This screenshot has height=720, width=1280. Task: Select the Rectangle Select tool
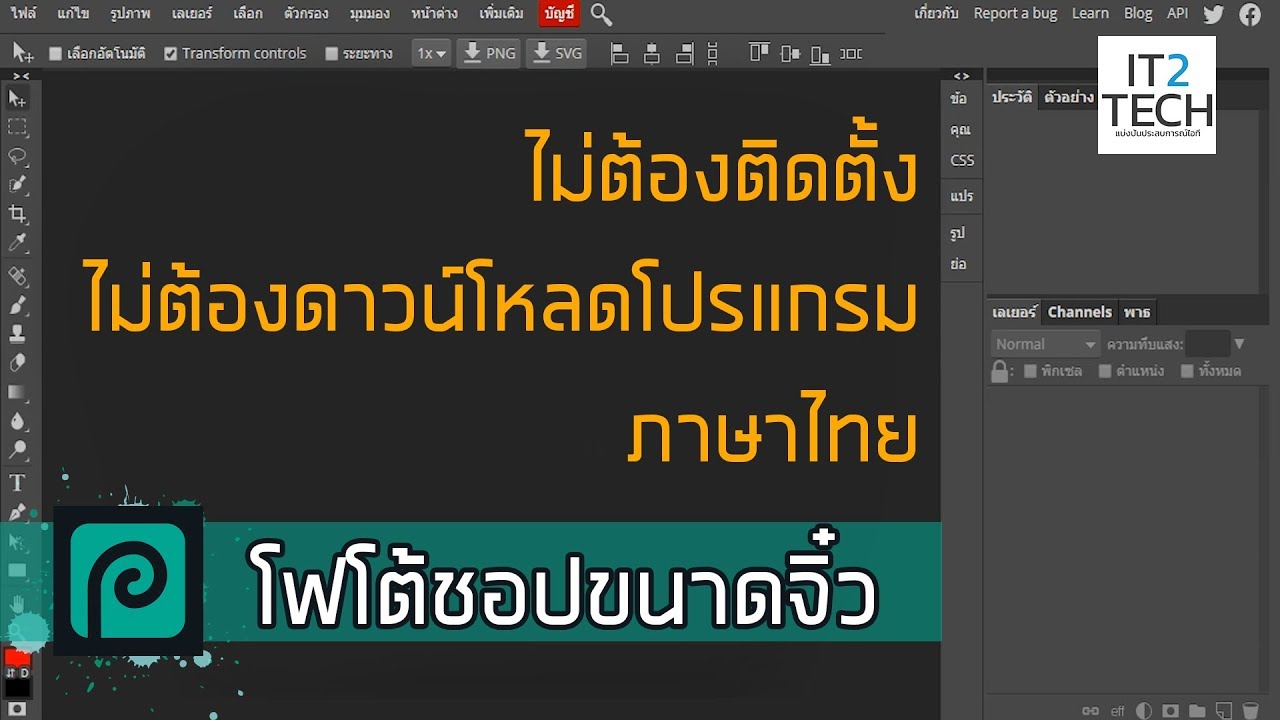click(17, 127)
